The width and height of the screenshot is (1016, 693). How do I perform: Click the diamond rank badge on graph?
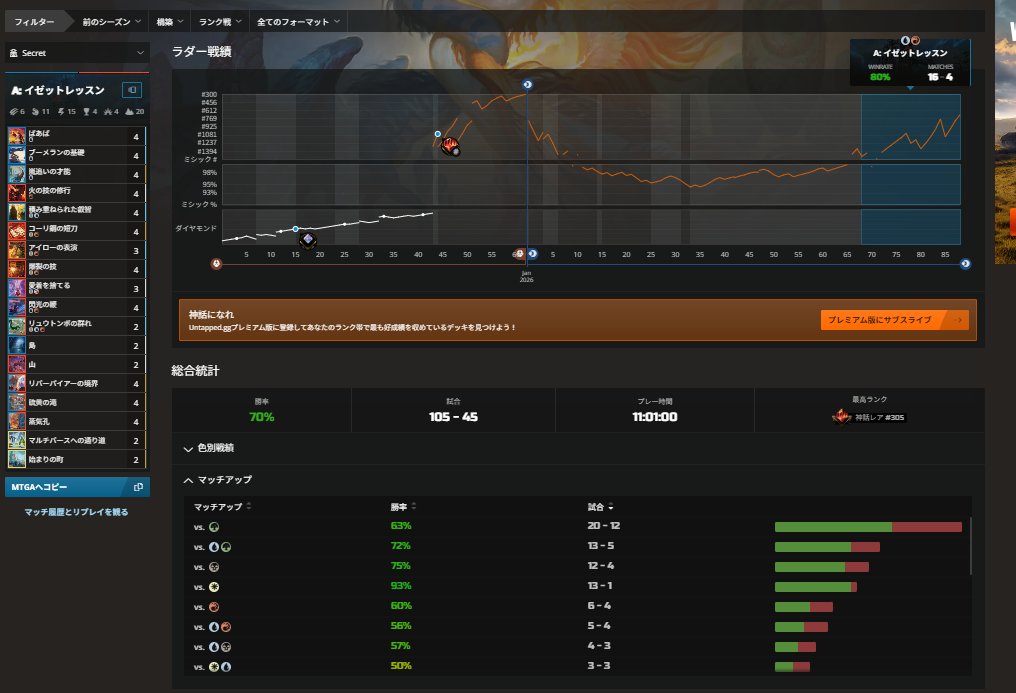pyautogui.click(x=308, y=240)
